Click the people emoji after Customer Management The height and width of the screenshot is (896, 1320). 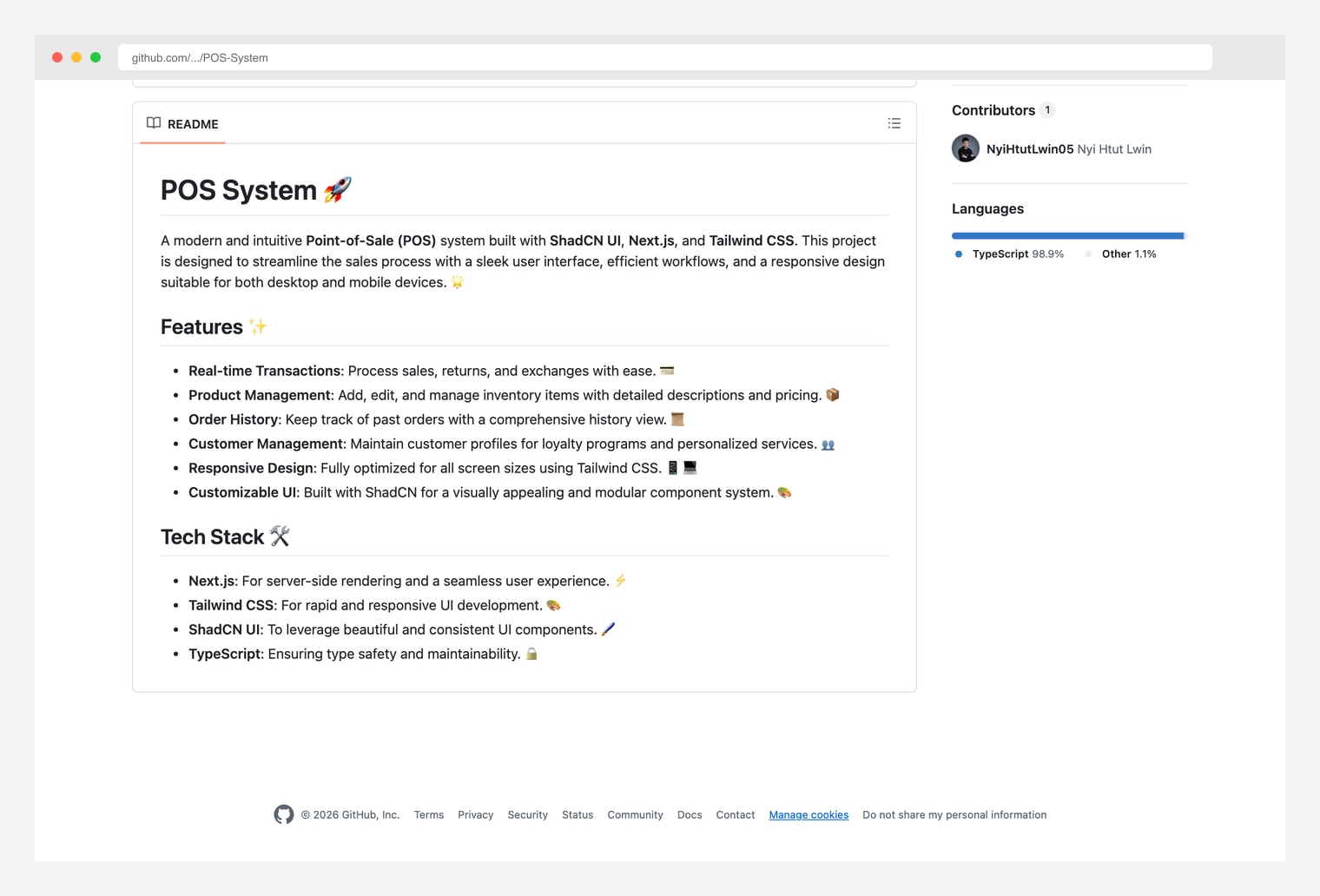(x=828, y=445)
